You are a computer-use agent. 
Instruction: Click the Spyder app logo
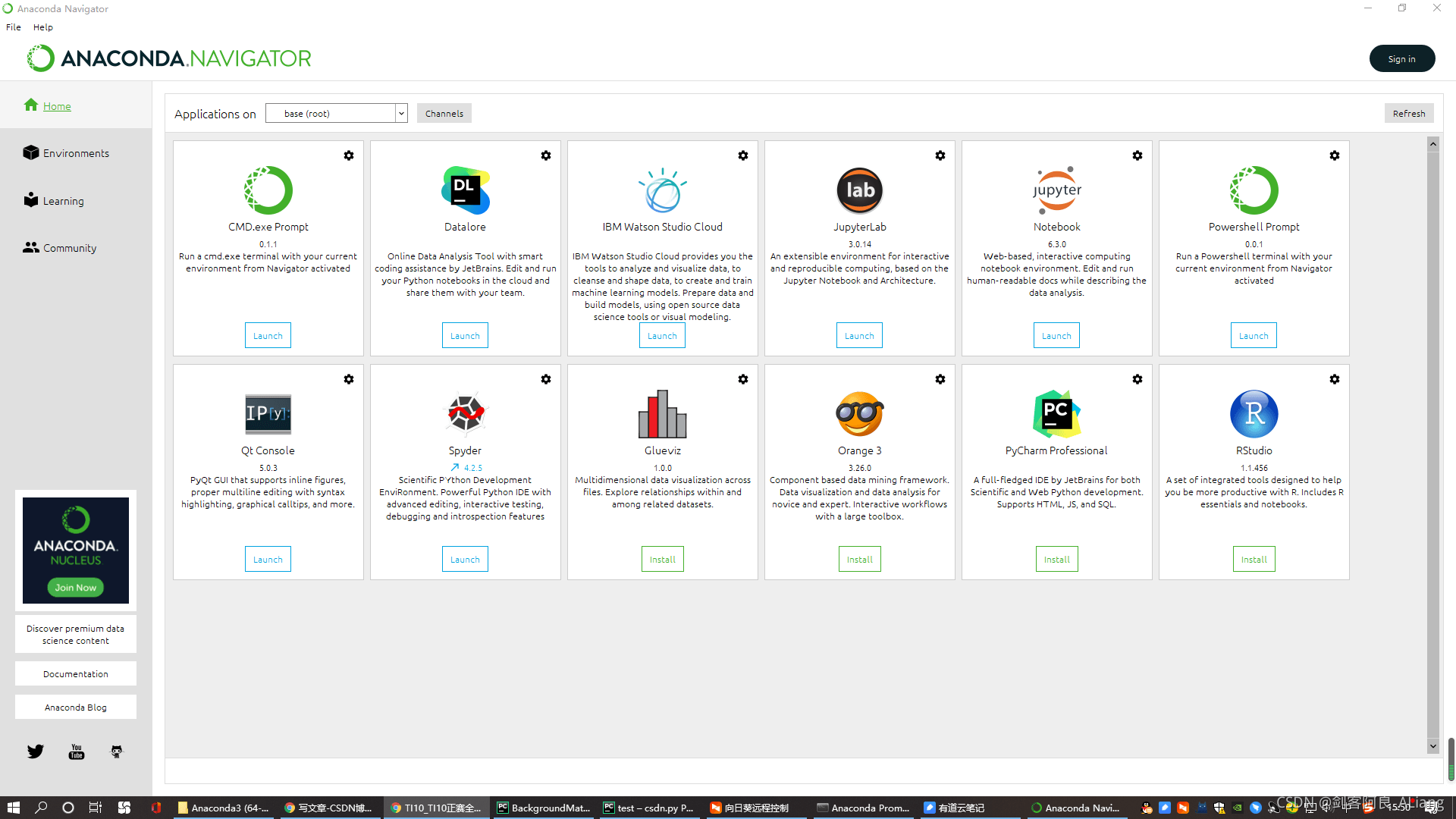pyautogui.click(x=466, y=413)
